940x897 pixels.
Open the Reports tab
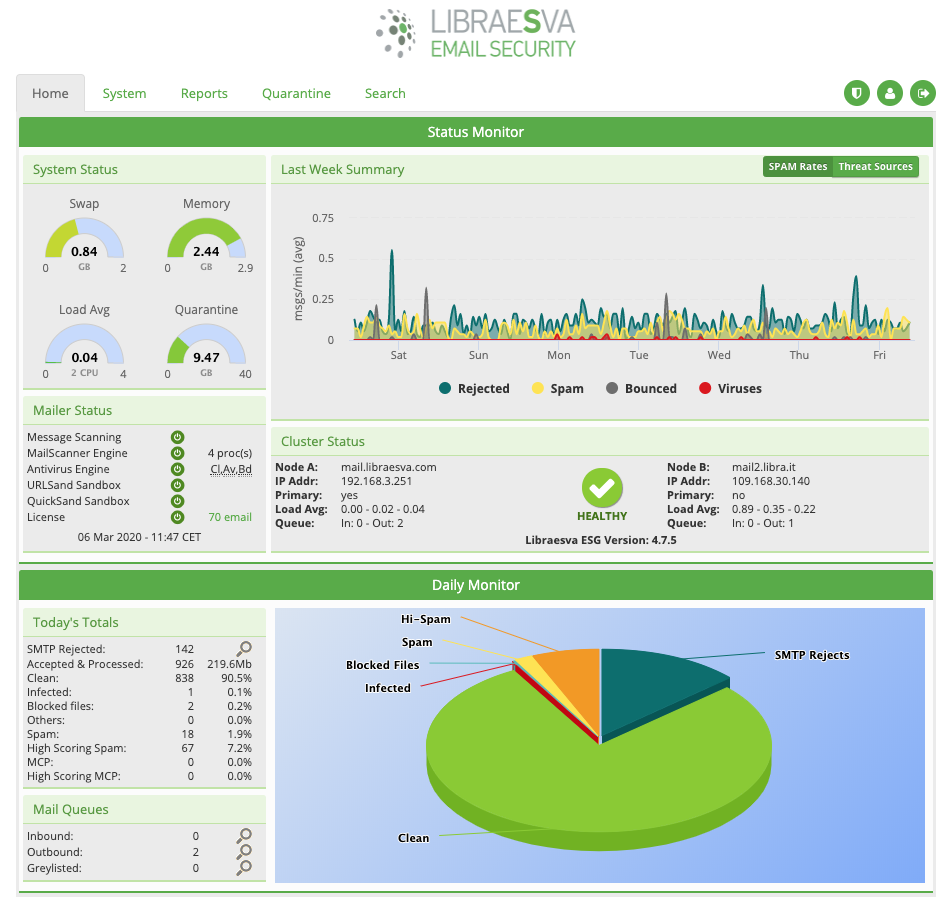pyautogui.click(x=204, y=94)
